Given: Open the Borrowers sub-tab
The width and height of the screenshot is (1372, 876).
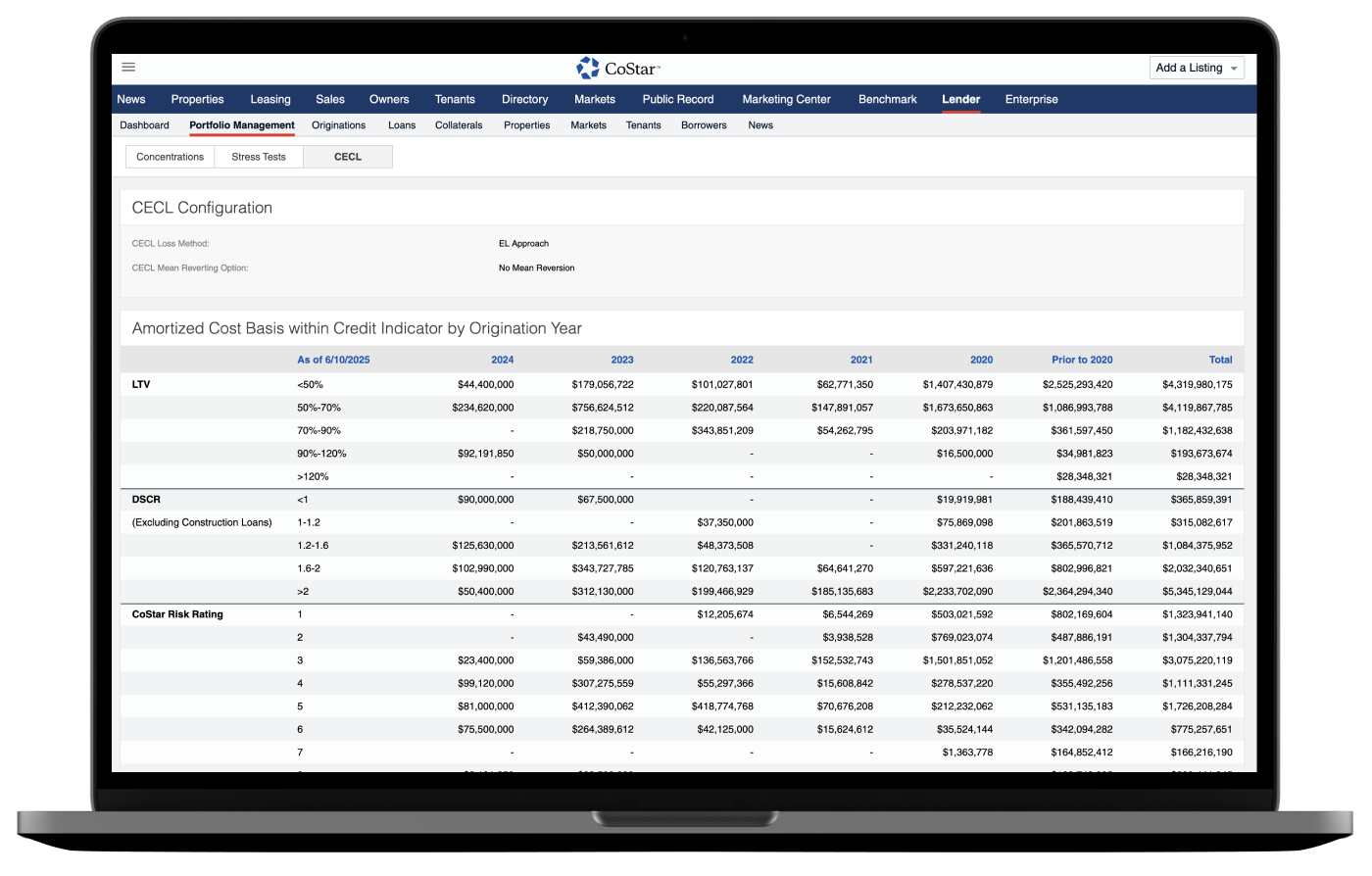Looking at the screenshot, I should click(704, 125).
